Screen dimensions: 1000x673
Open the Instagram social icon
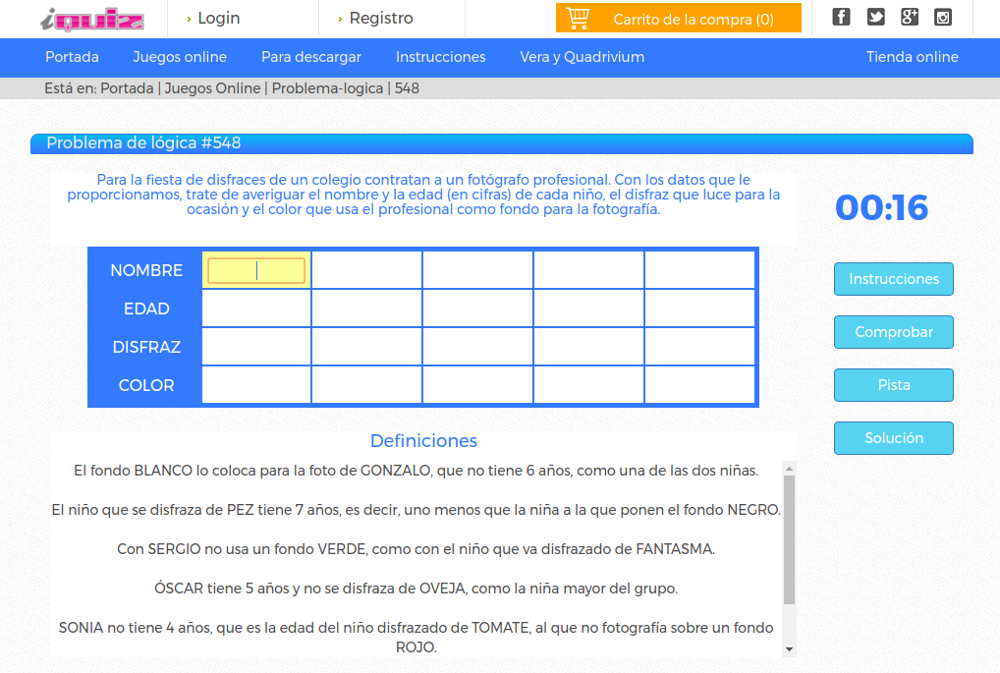point(943,17)
